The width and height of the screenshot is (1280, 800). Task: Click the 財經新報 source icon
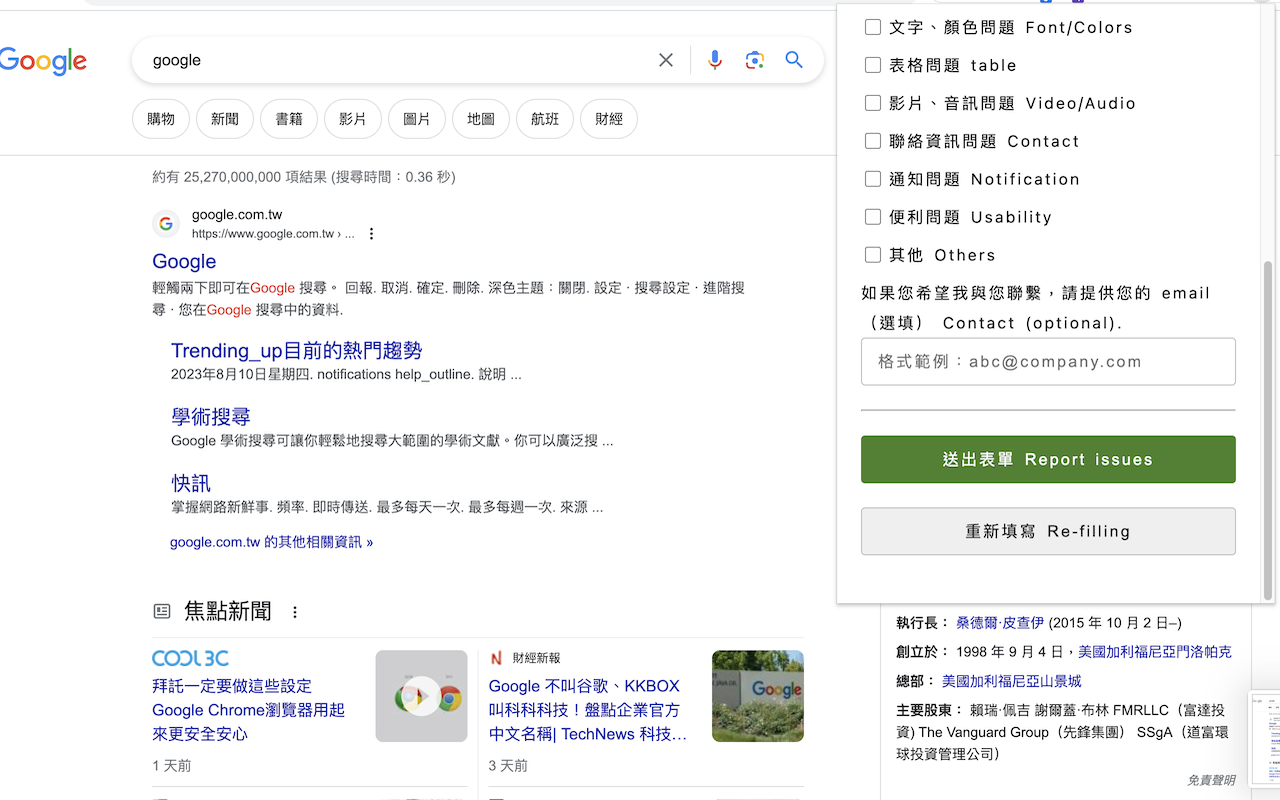pyautogui.click(x=496, y=658)
